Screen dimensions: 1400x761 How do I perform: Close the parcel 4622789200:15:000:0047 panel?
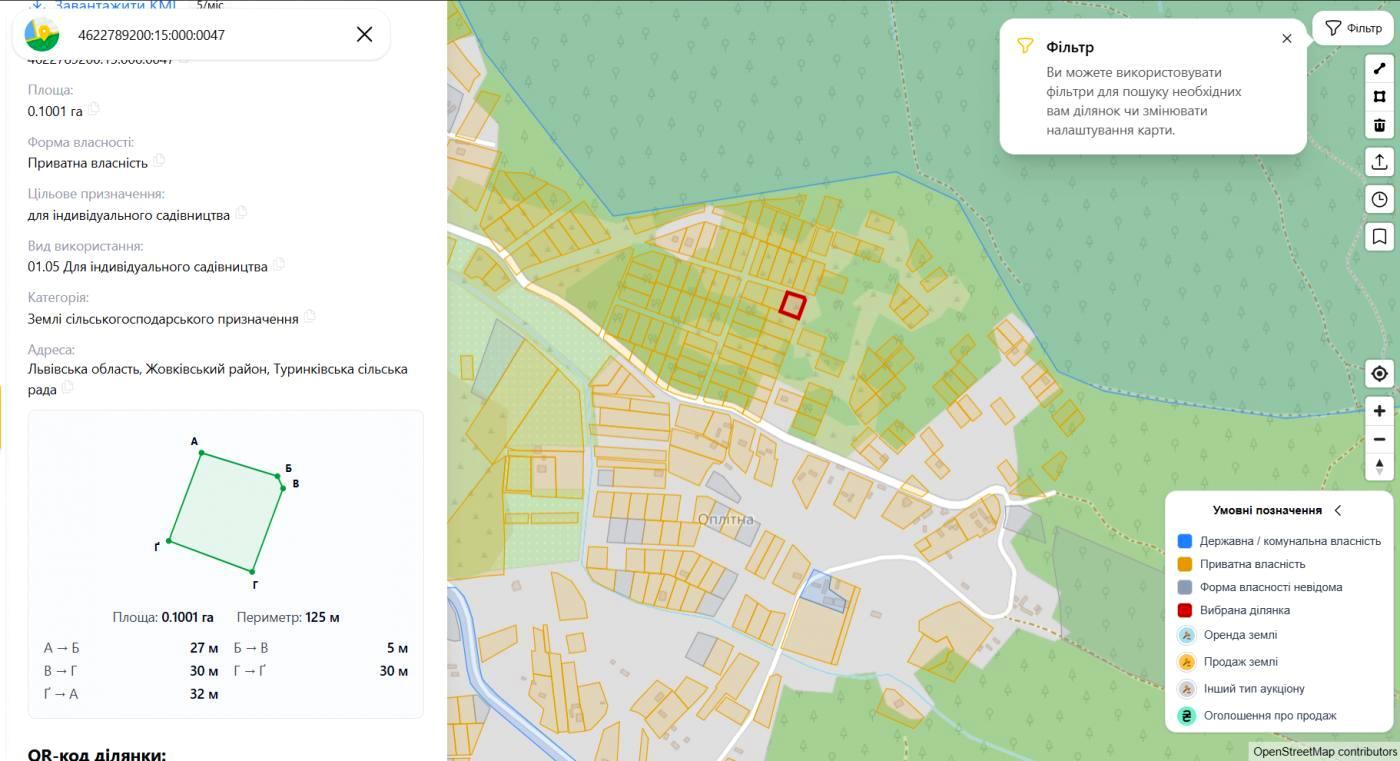[364, 34]
